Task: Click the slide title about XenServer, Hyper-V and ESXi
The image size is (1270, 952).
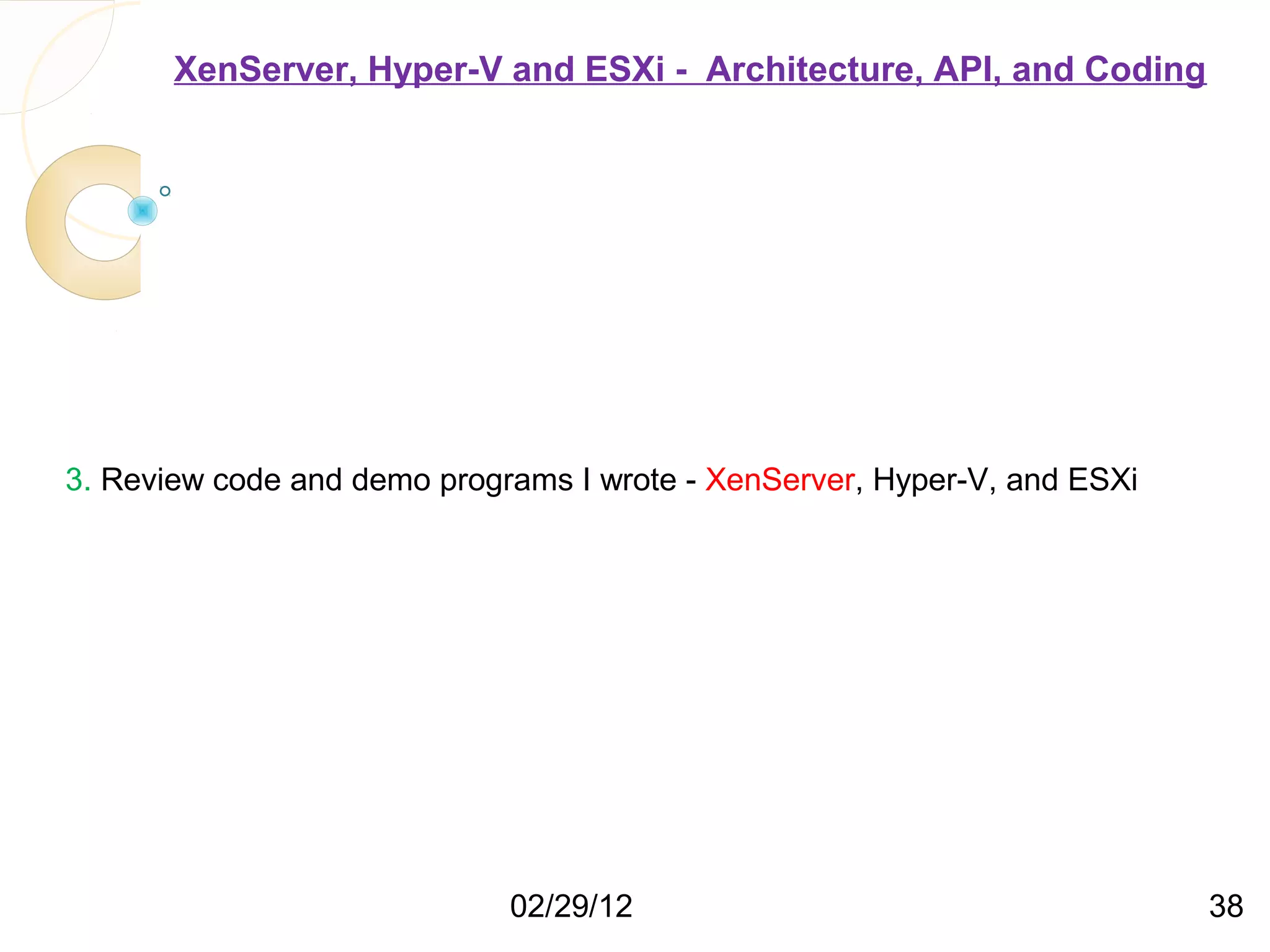Action: pyautogui.click(x=690, y=69)
